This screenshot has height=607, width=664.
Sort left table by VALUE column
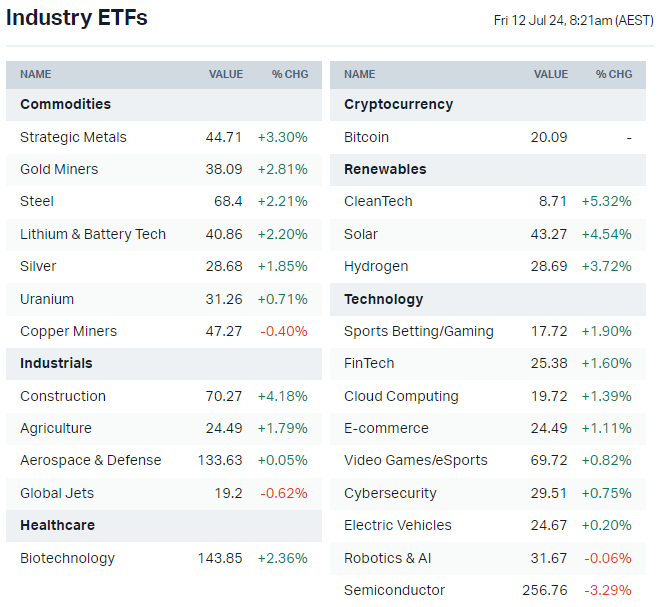(x=225, y=74)
